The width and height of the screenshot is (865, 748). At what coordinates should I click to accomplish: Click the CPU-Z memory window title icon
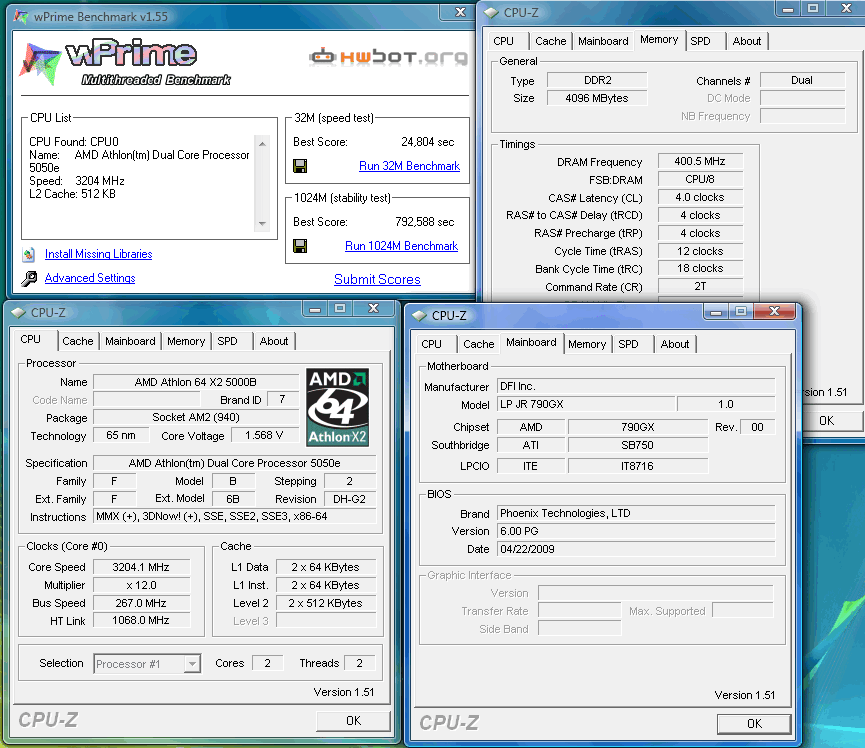tap(491, 13)
